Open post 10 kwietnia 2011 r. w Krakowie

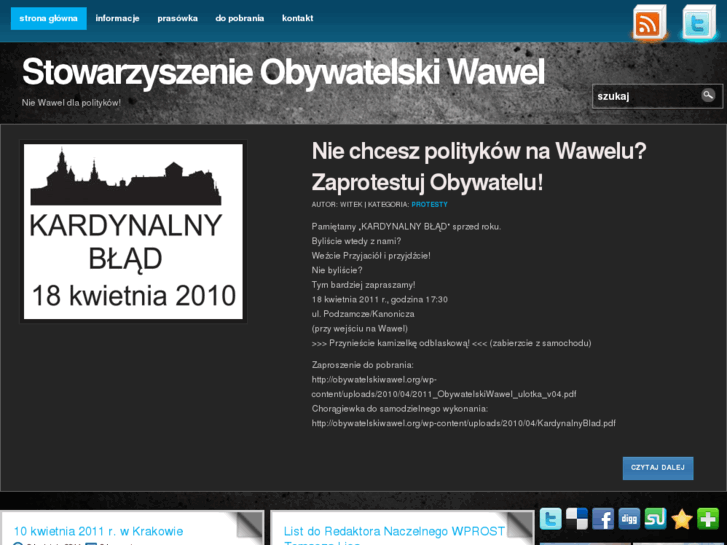(98, 531)
